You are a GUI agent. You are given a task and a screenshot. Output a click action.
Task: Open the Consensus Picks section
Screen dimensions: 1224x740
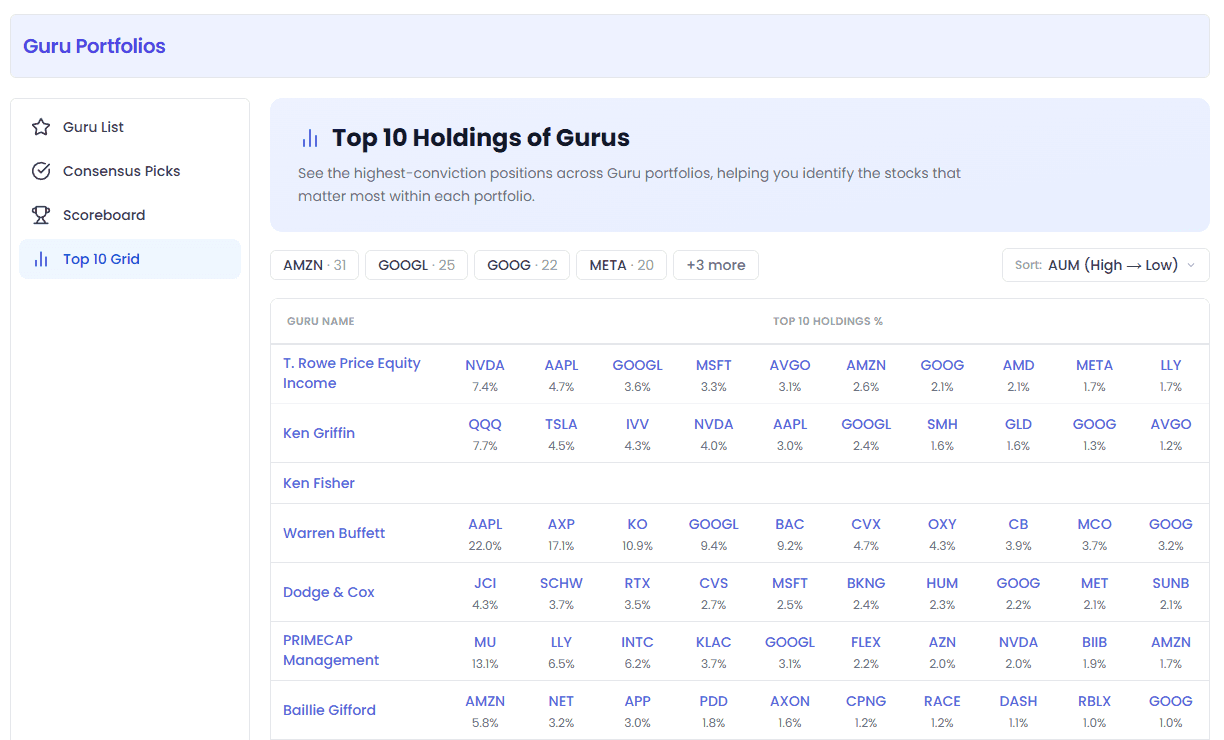click(130, 171)
